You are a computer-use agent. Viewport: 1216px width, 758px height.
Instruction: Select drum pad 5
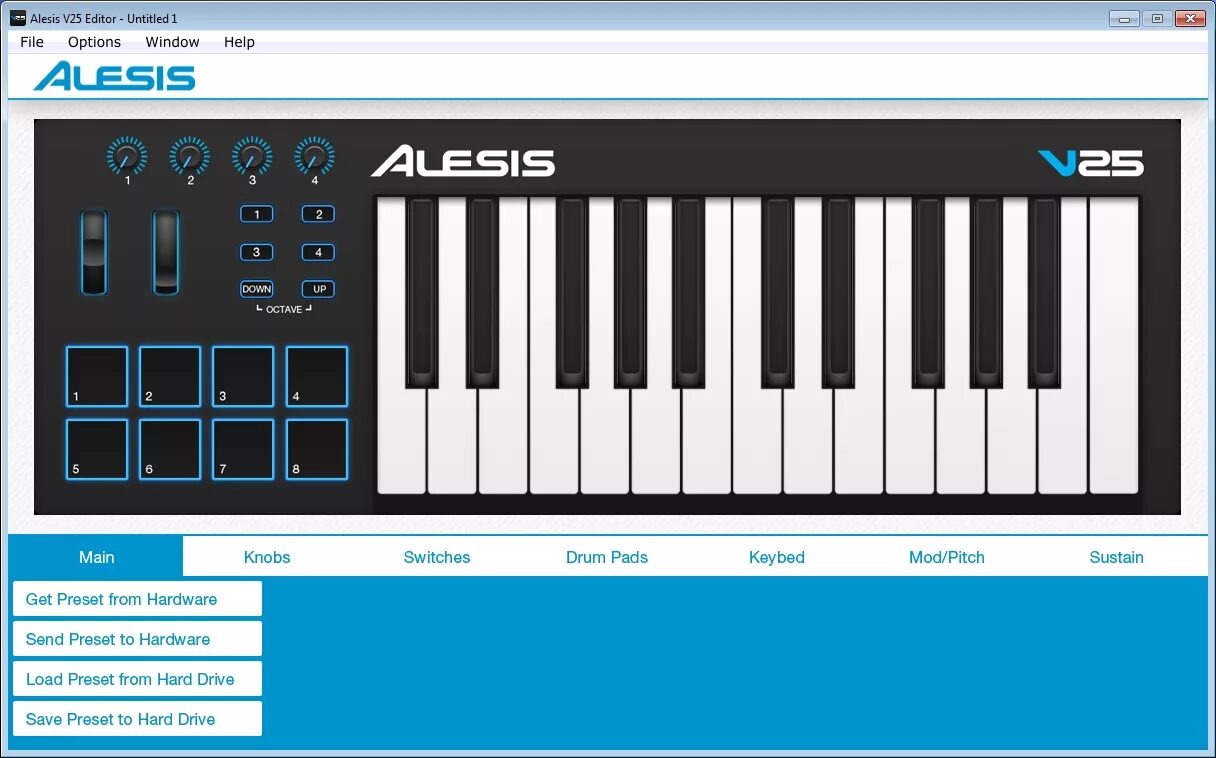pos(97,449)
